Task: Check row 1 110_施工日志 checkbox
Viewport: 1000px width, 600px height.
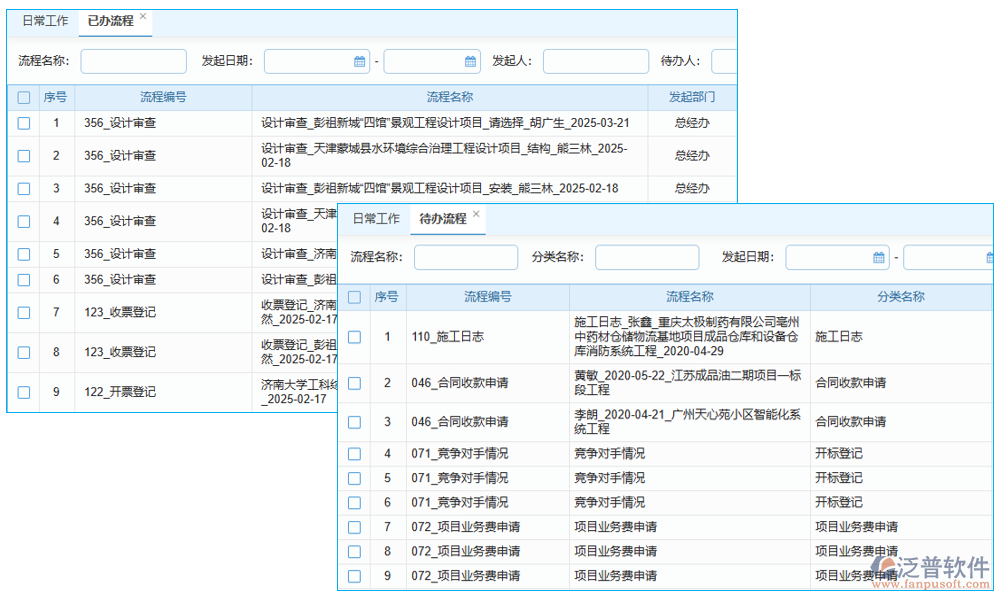Action: coord(354,337)
